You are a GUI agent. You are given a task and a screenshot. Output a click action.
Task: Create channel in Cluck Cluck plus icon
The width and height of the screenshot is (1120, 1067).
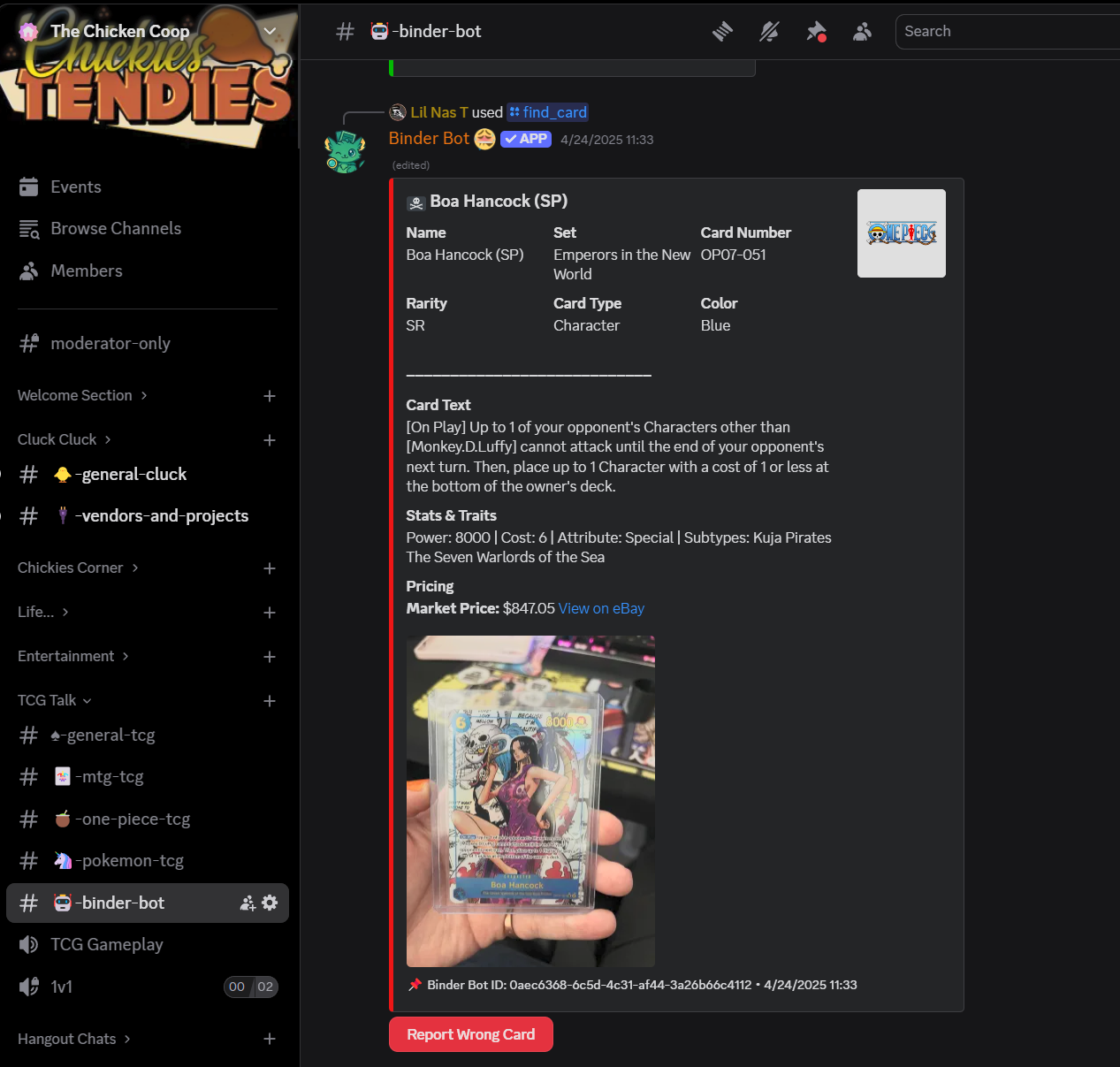pos(270,440)
